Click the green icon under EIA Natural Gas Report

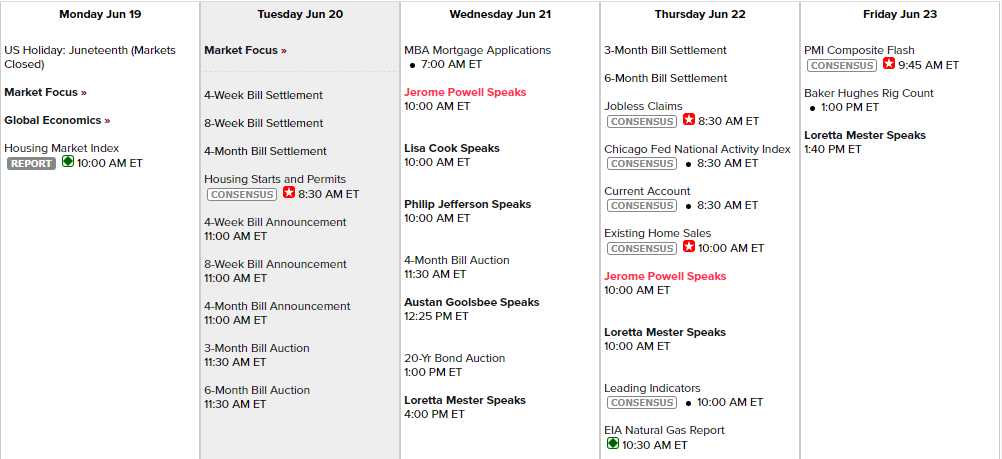(x=612, y=444)
